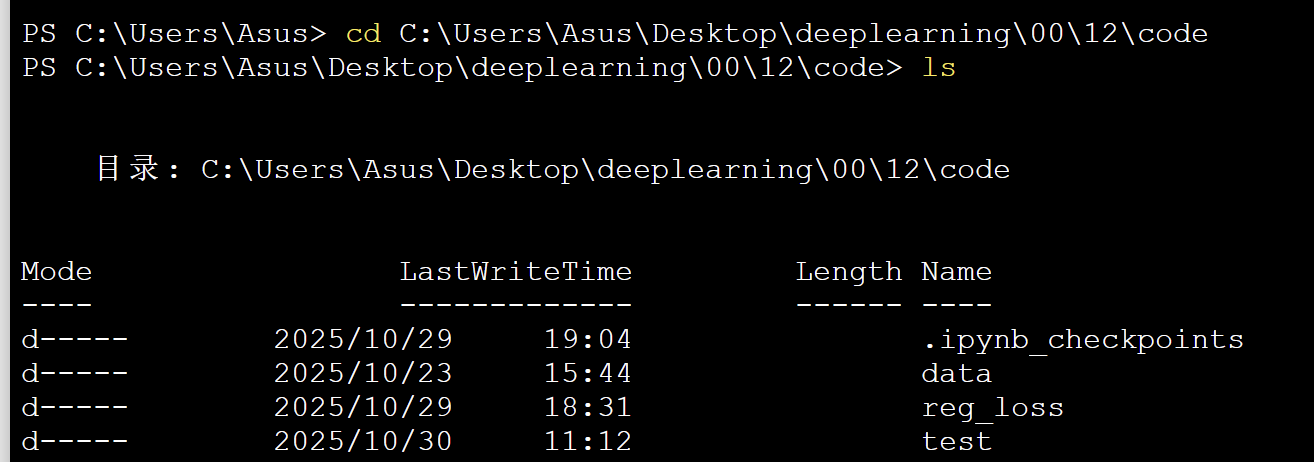
Task: Click the yellow ls command text
Action: (938, 68)
